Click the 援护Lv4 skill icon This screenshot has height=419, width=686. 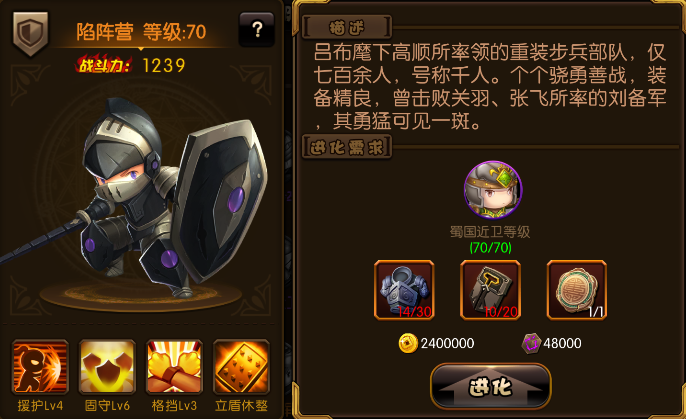coord(40,367)
